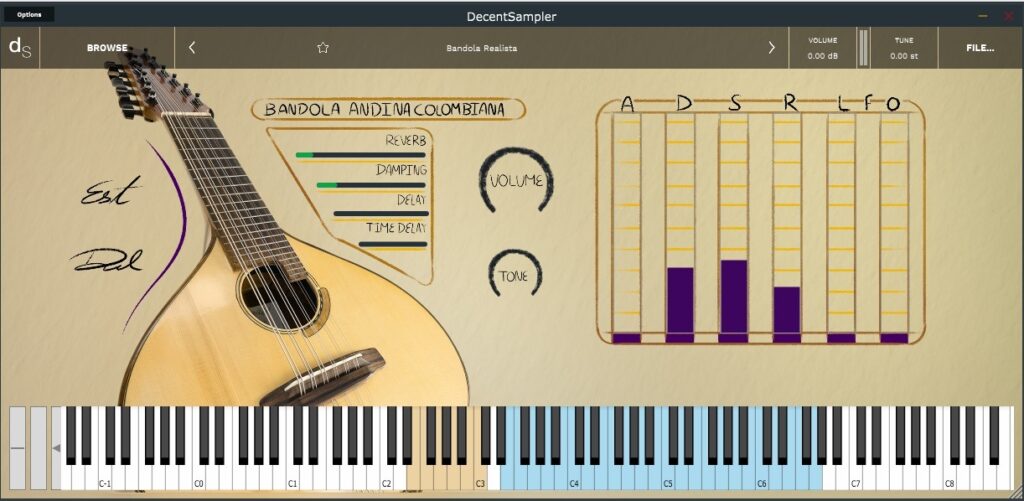Play the C8 key on keyboard
This screenshot has width=1024, height=501.
click(x=950, y=478)
